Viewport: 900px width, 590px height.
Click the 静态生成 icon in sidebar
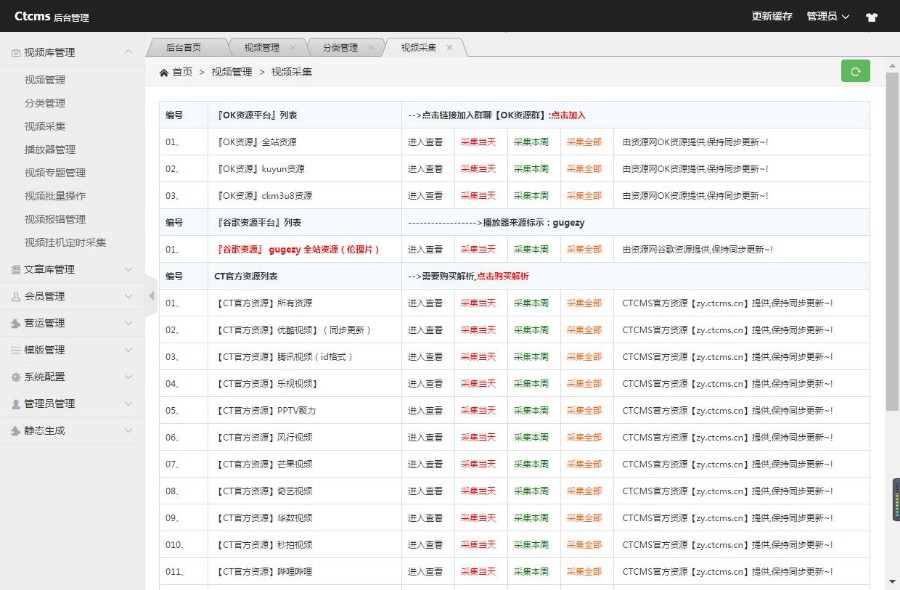click(16, 430)
